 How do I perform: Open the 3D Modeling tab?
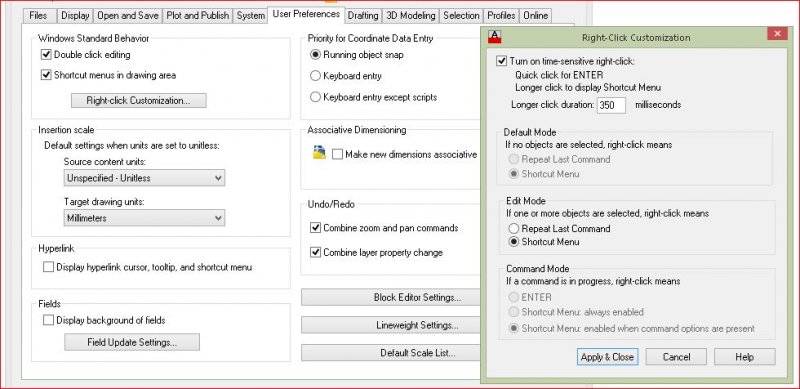[x=411, y=15]
